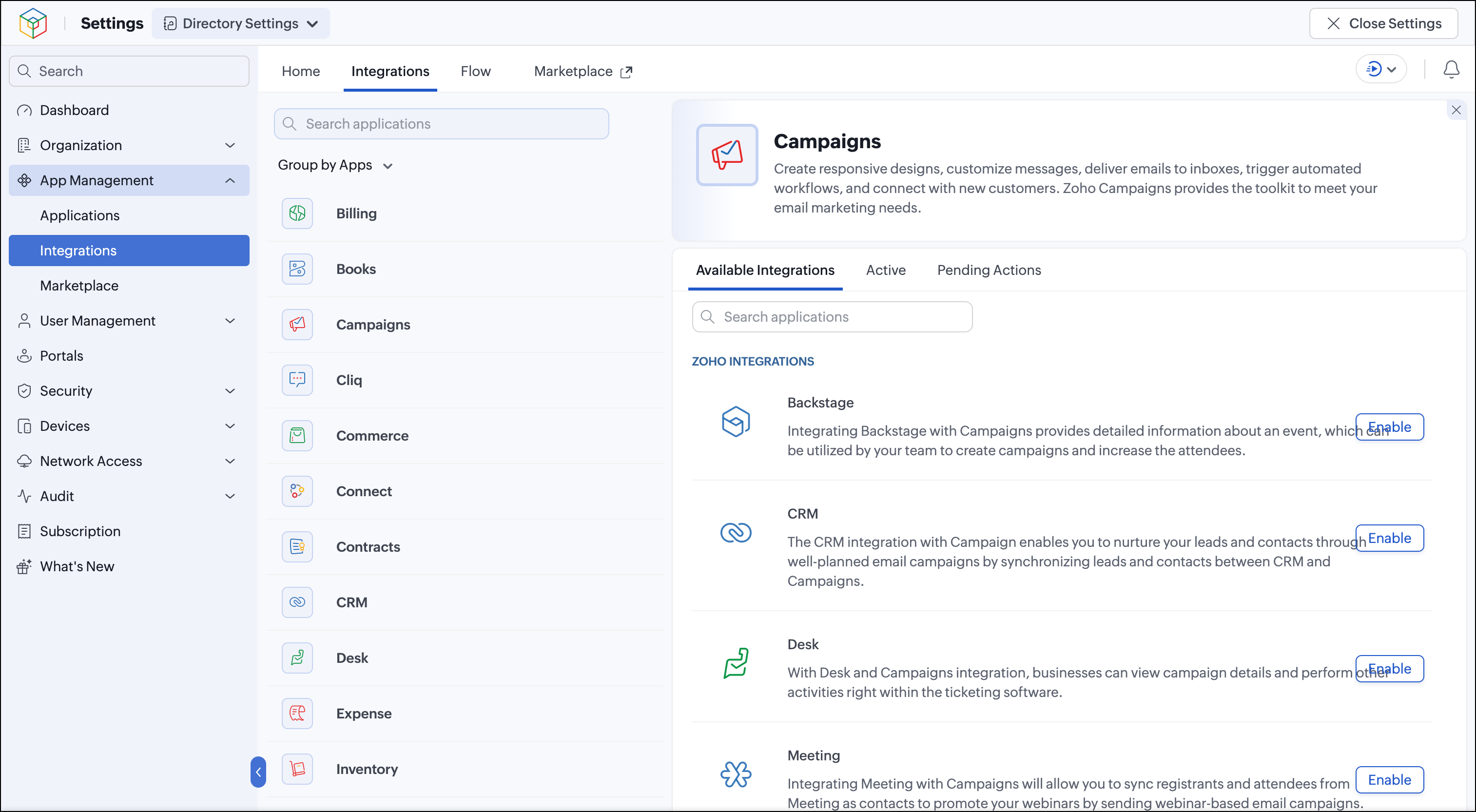Open the Directory Settings dropdown
This screenshot has width=1476, height=812.
click(x=241, y=23)
